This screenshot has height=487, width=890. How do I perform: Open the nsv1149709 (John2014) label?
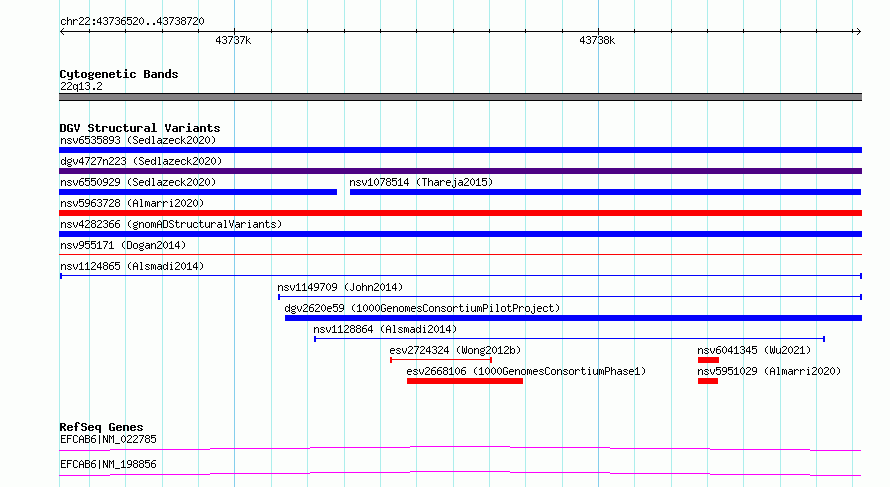click(x=340, y=287)
